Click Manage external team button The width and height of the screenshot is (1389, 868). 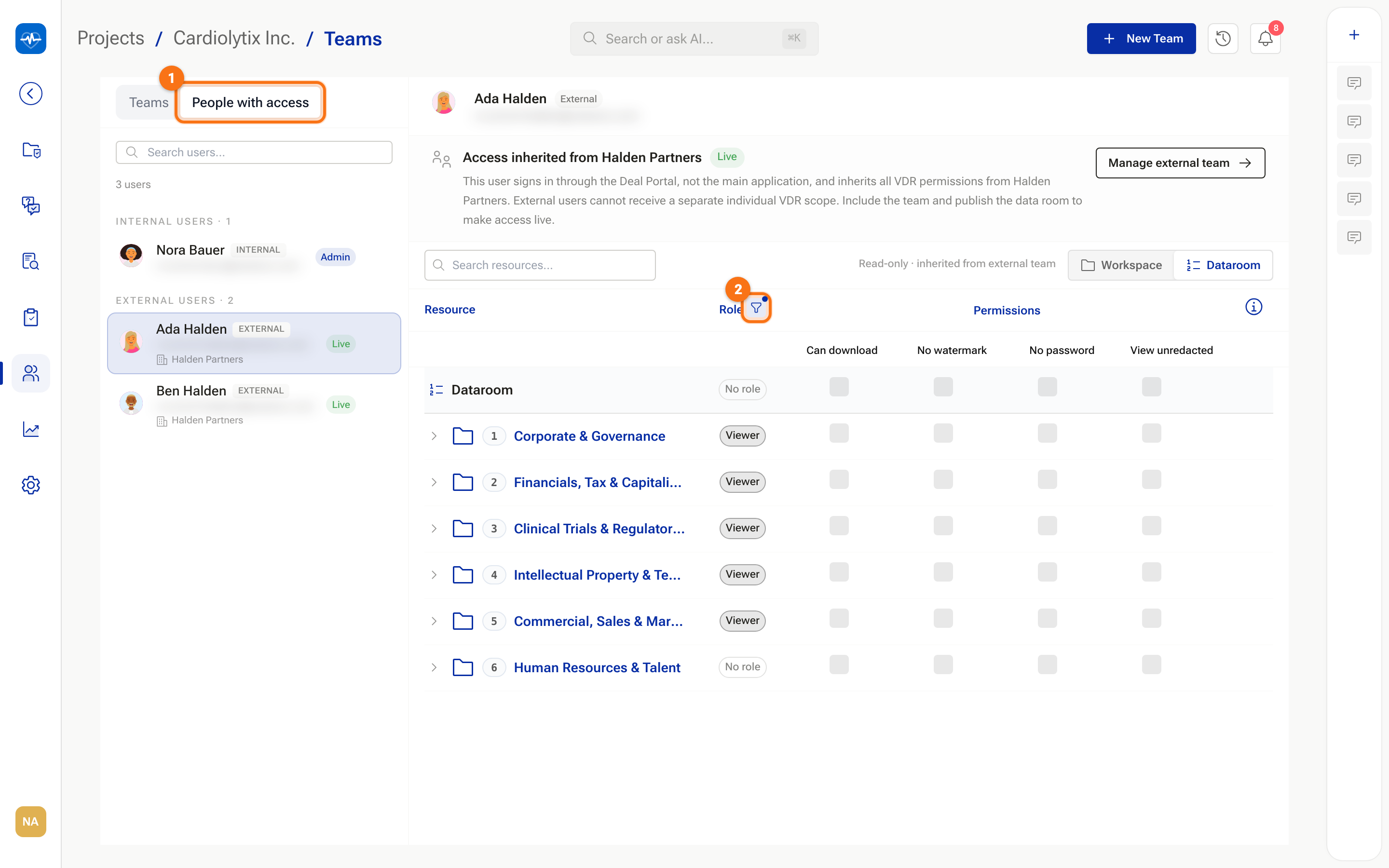coord(1180,163)
